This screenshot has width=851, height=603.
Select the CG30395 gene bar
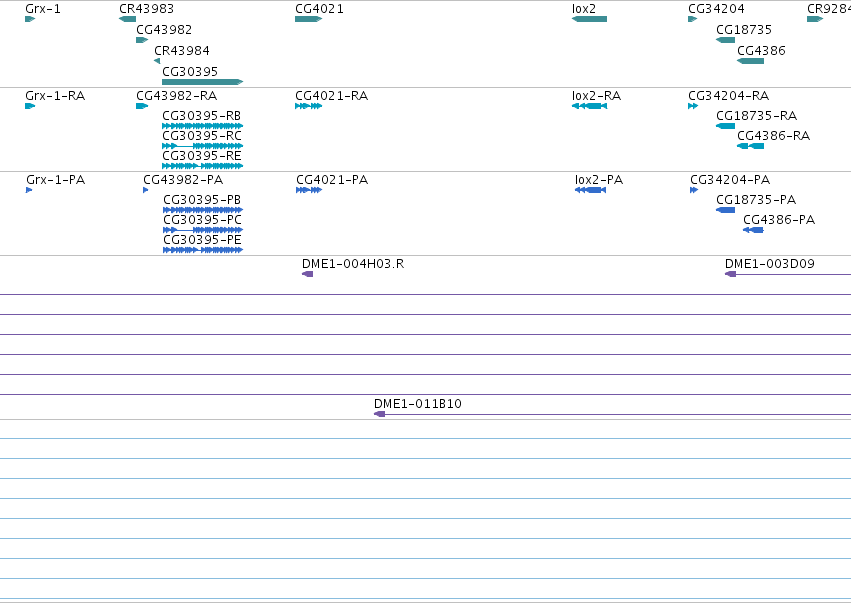(x=202, y=82)
